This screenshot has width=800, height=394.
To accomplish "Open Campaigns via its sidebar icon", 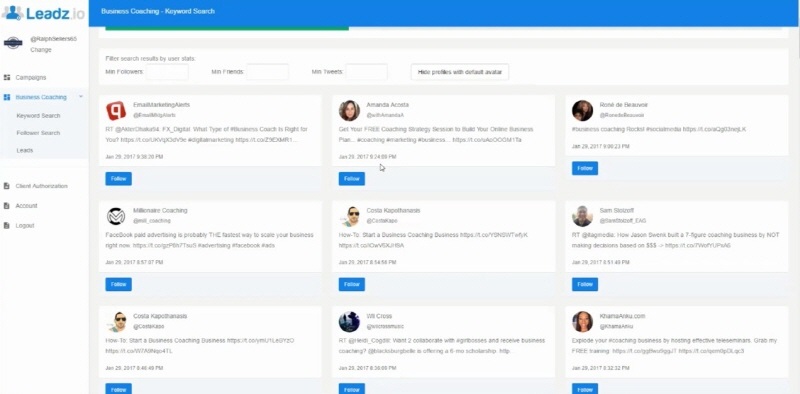I will click(7, 78).
